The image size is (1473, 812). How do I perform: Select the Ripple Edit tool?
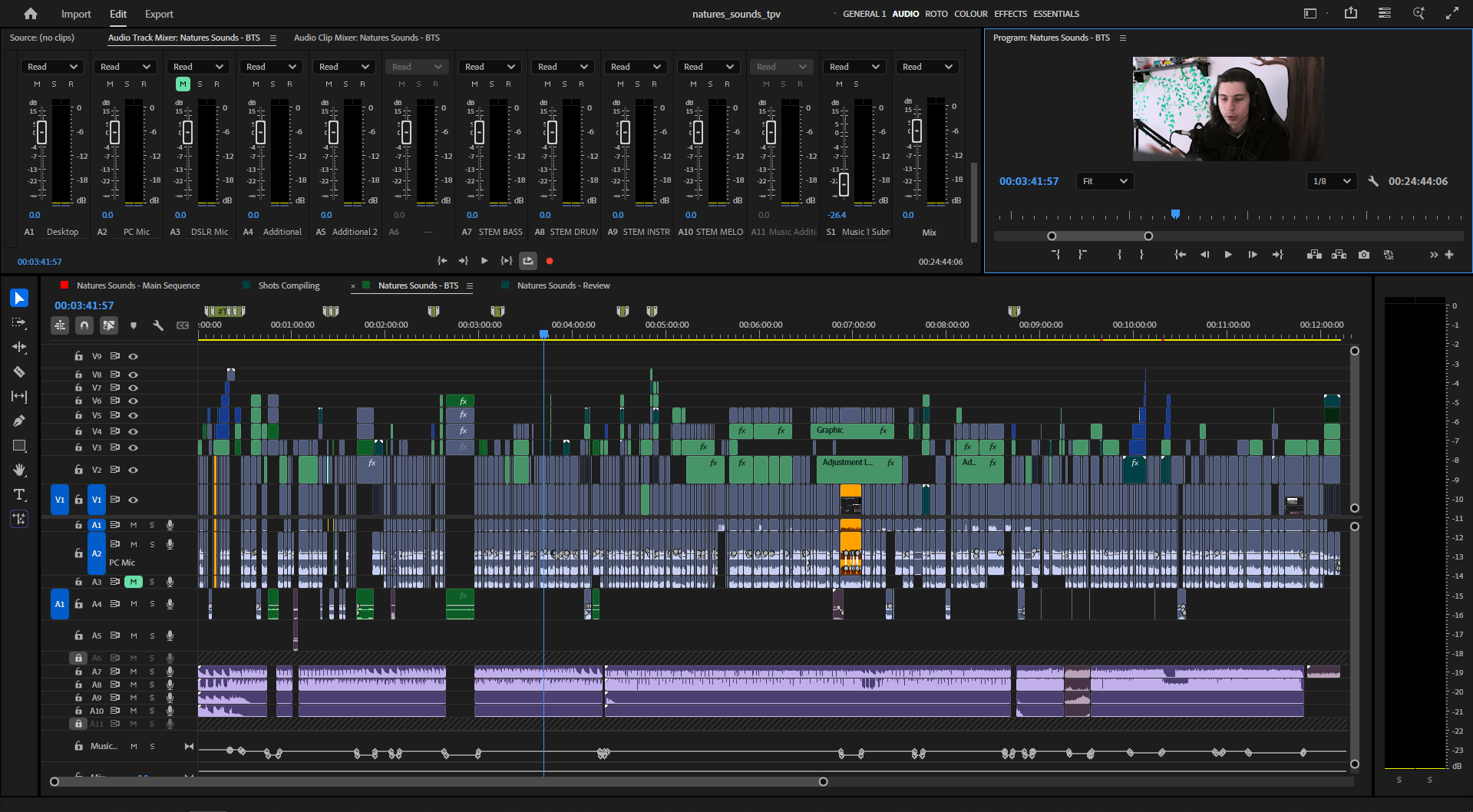click(x=19, y=347)
